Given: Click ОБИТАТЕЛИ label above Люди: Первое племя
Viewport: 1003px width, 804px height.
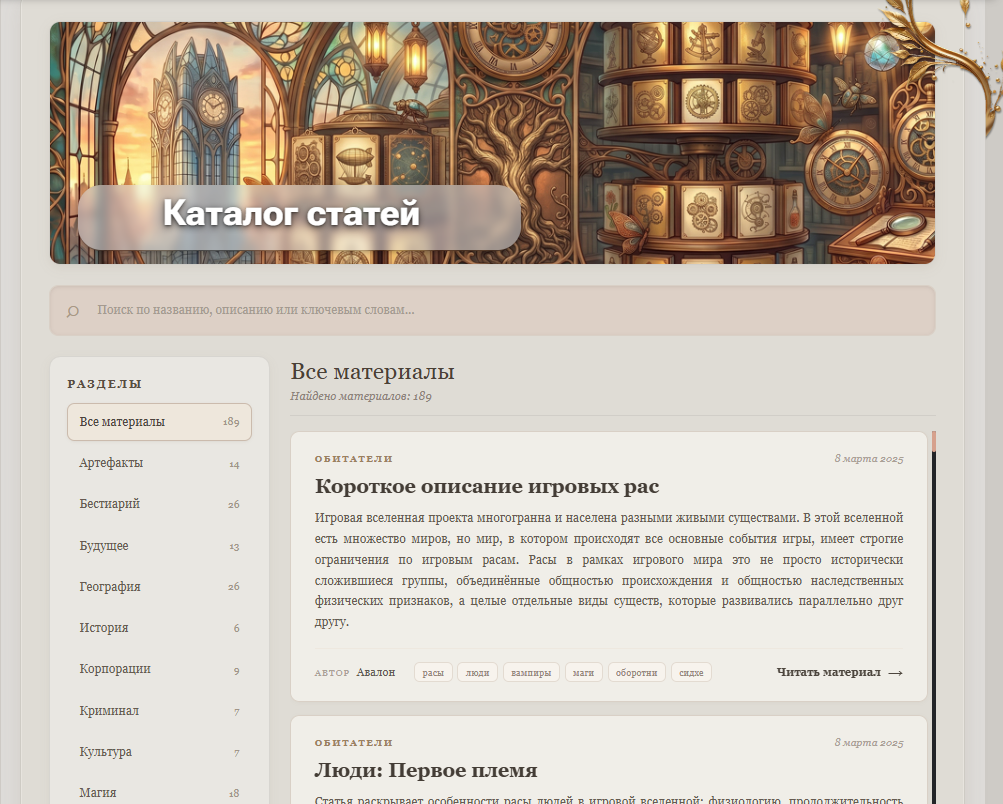Looking at the screenshot, I should [x=354, y=743].
